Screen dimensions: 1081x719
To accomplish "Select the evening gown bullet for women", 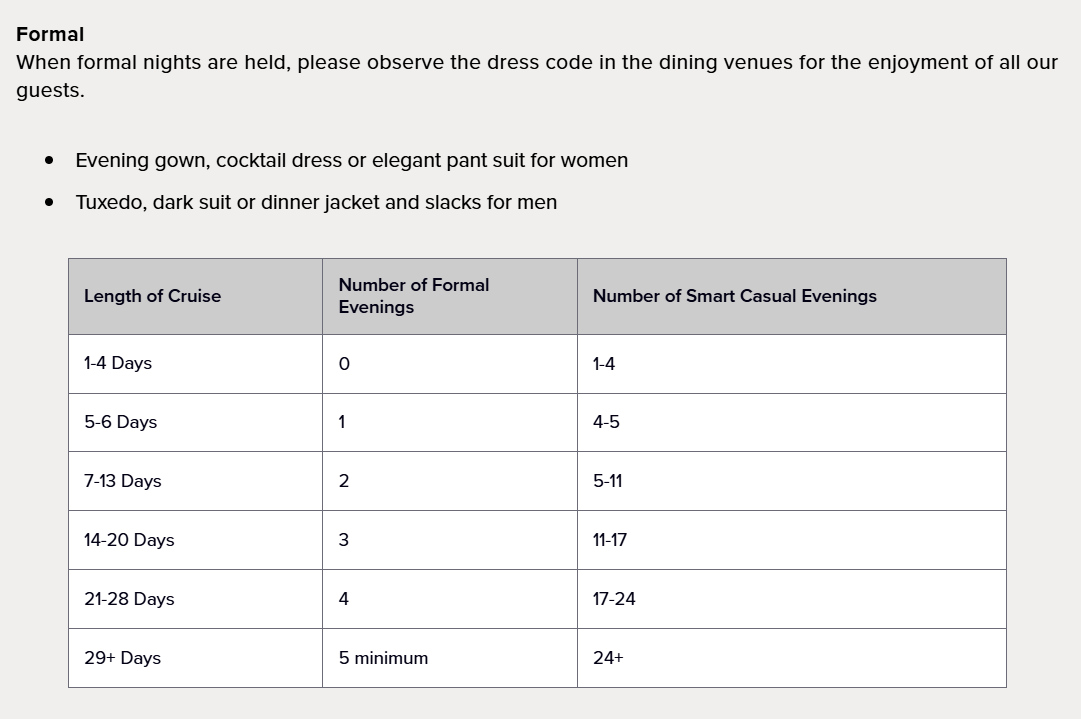I will [351, 160].
